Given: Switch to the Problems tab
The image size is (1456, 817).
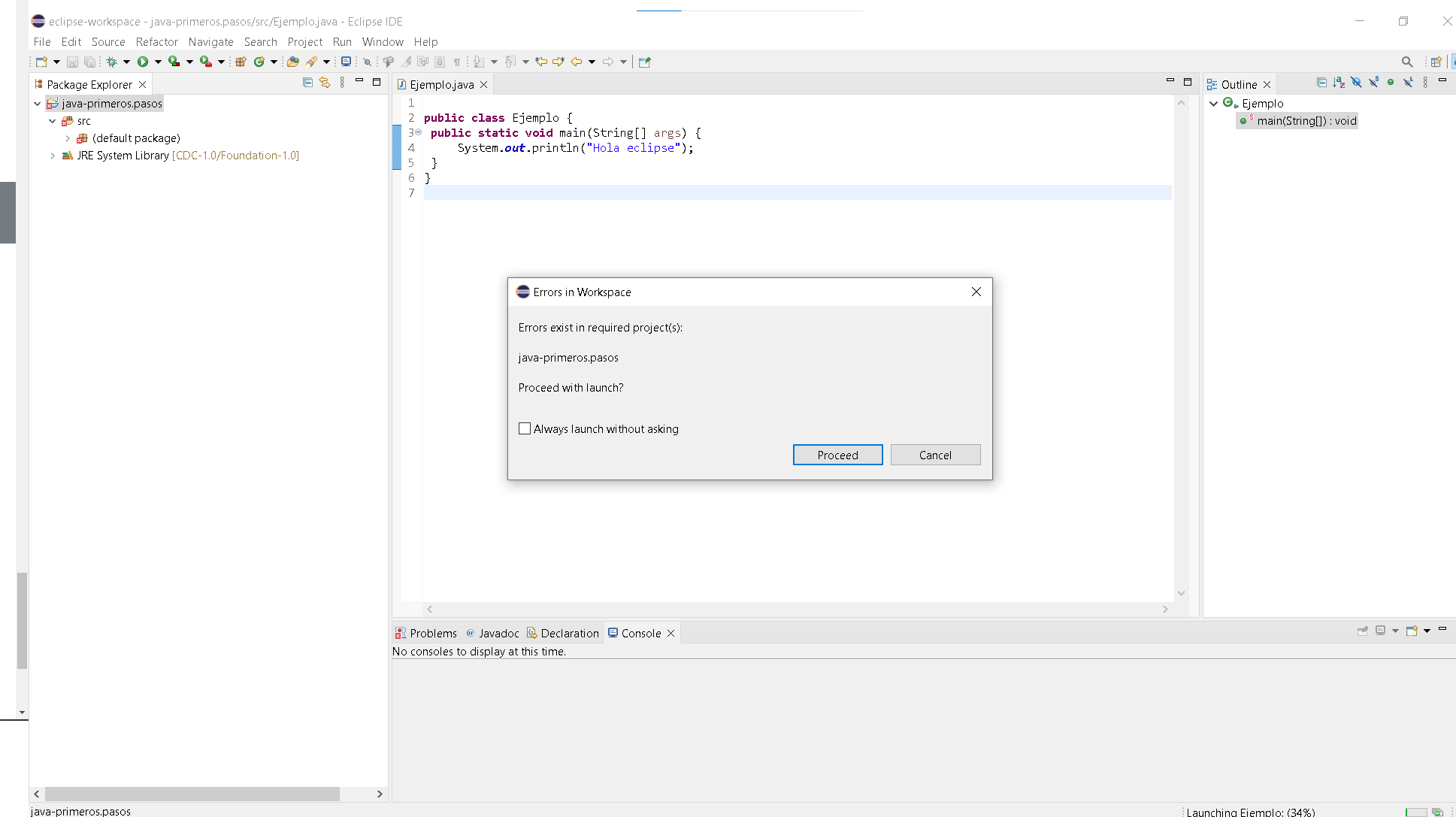Looking at the screenshot, I should pyautogui.click(x=426, y=633).
